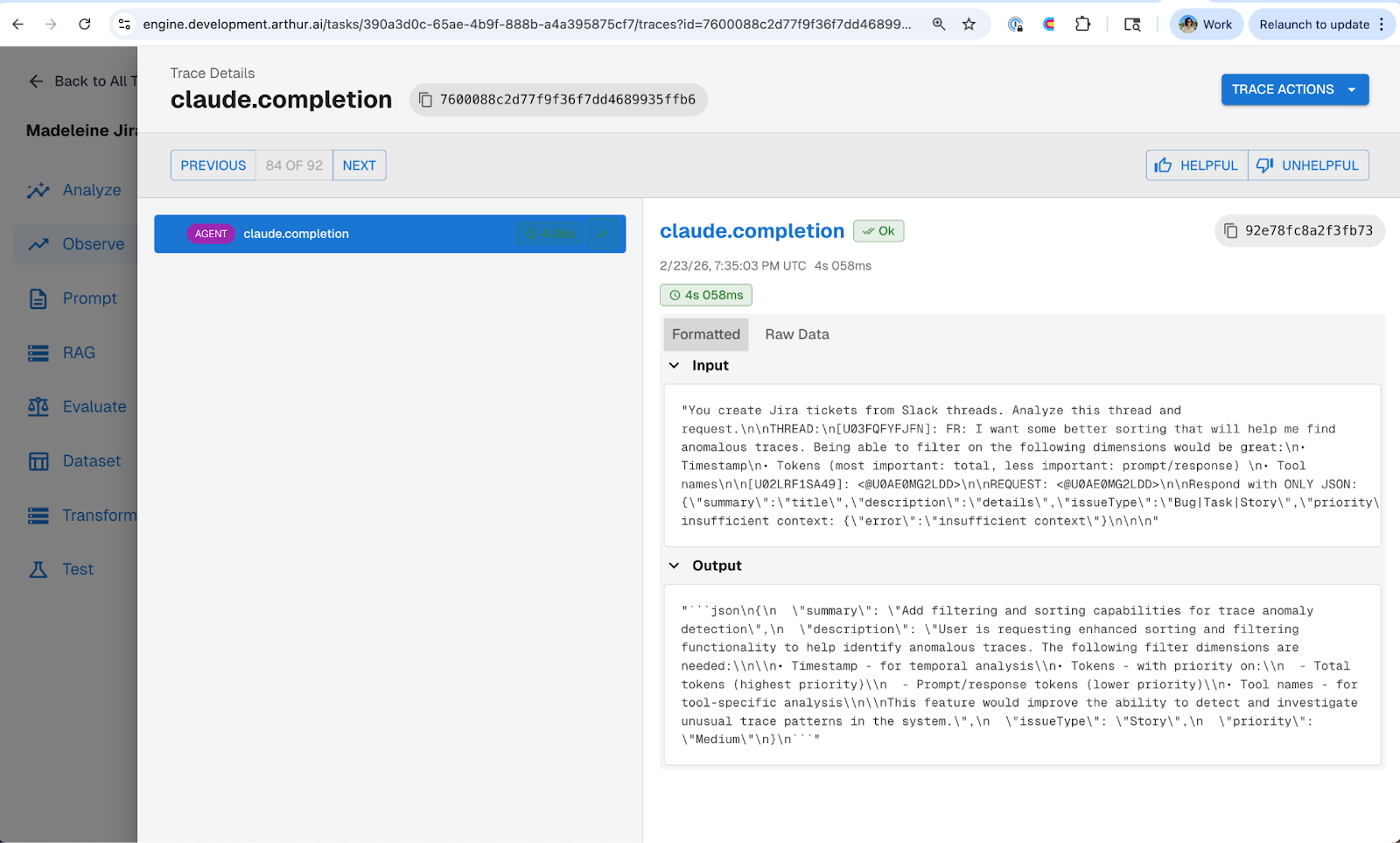The image size is (1400, 843).
Task: Click the 4.06s duration chip in span row
Action: pyautogui.click(x=550, y=234)
